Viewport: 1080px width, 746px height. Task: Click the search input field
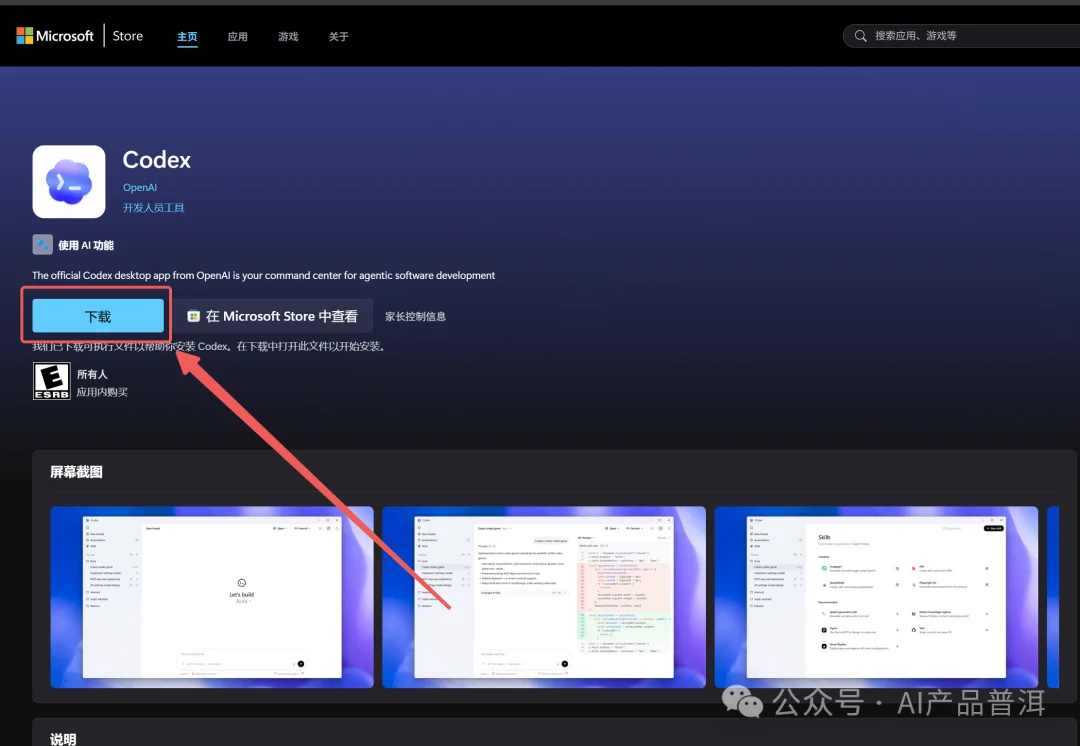click(x=960, y=35)
